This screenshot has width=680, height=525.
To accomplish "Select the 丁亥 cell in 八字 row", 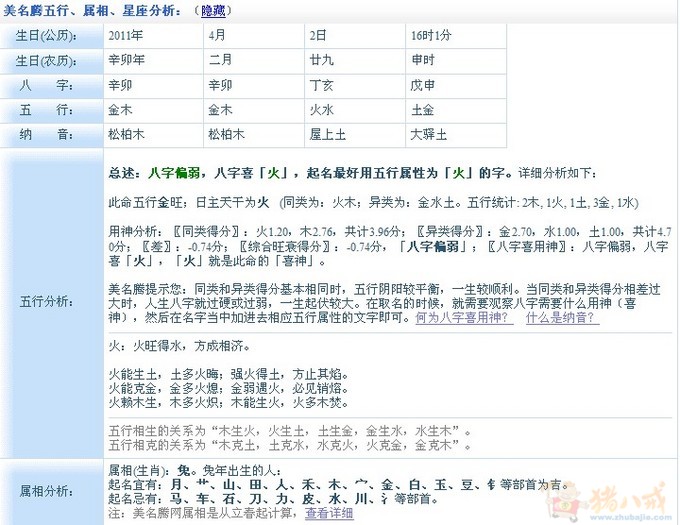I will coord(355,85).
